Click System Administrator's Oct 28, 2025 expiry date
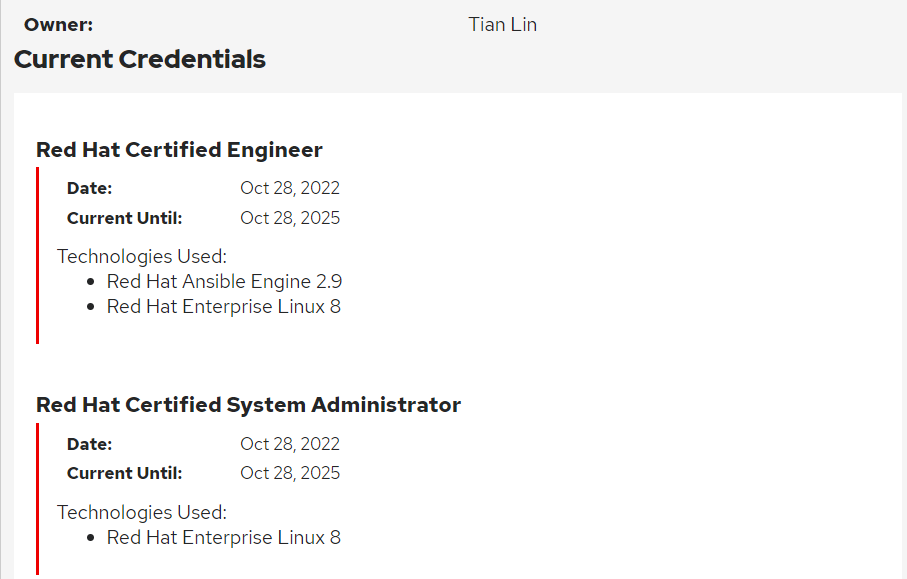This screenshot has width=907, height=579. tap(290, 474)
